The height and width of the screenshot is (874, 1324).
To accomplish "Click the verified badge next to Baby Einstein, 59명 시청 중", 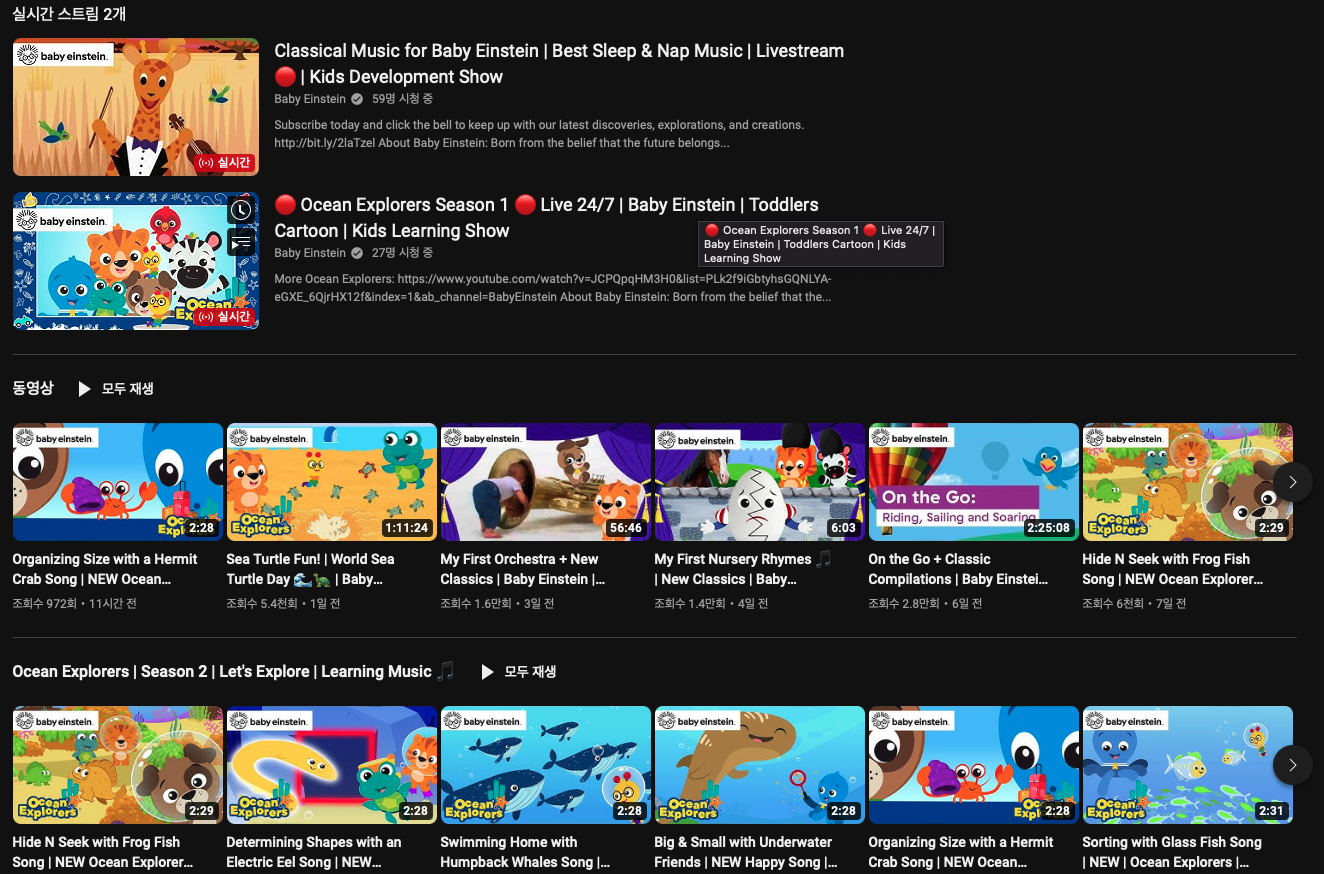I will click(356, 99).
